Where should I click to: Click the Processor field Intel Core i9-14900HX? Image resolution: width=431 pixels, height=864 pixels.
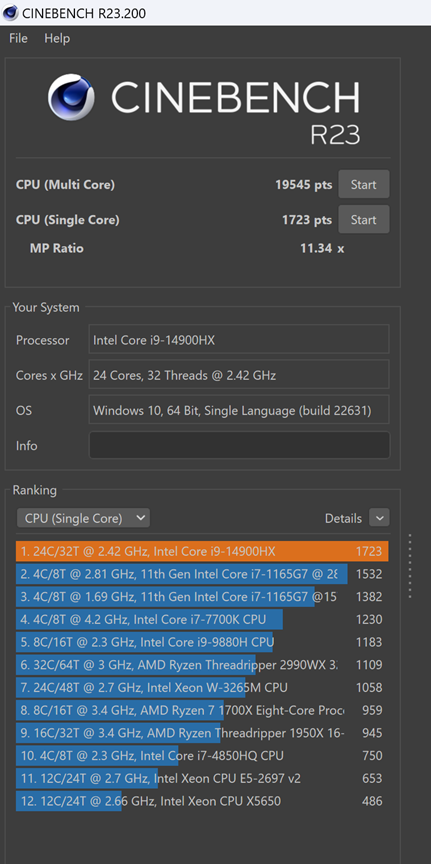point(239,340)
